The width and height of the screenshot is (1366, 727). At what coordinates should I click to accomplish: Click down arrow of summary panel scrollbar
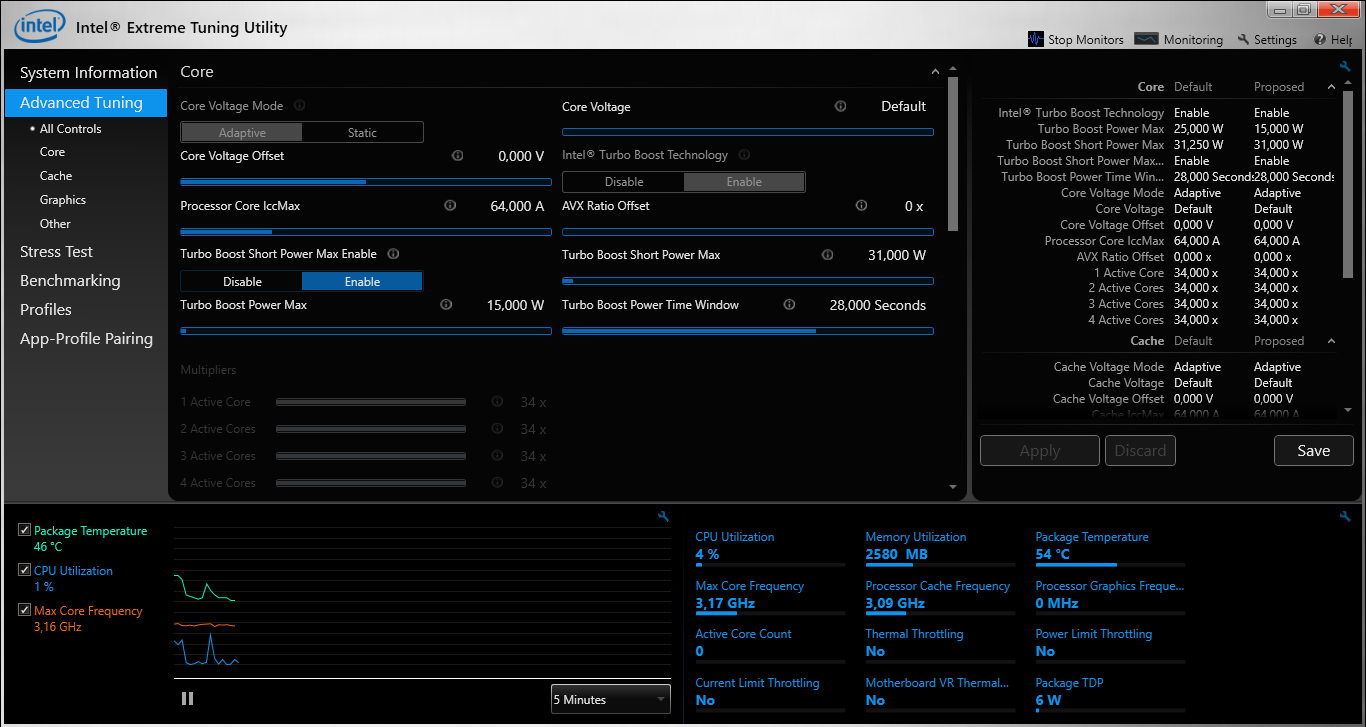point(1348,410)
